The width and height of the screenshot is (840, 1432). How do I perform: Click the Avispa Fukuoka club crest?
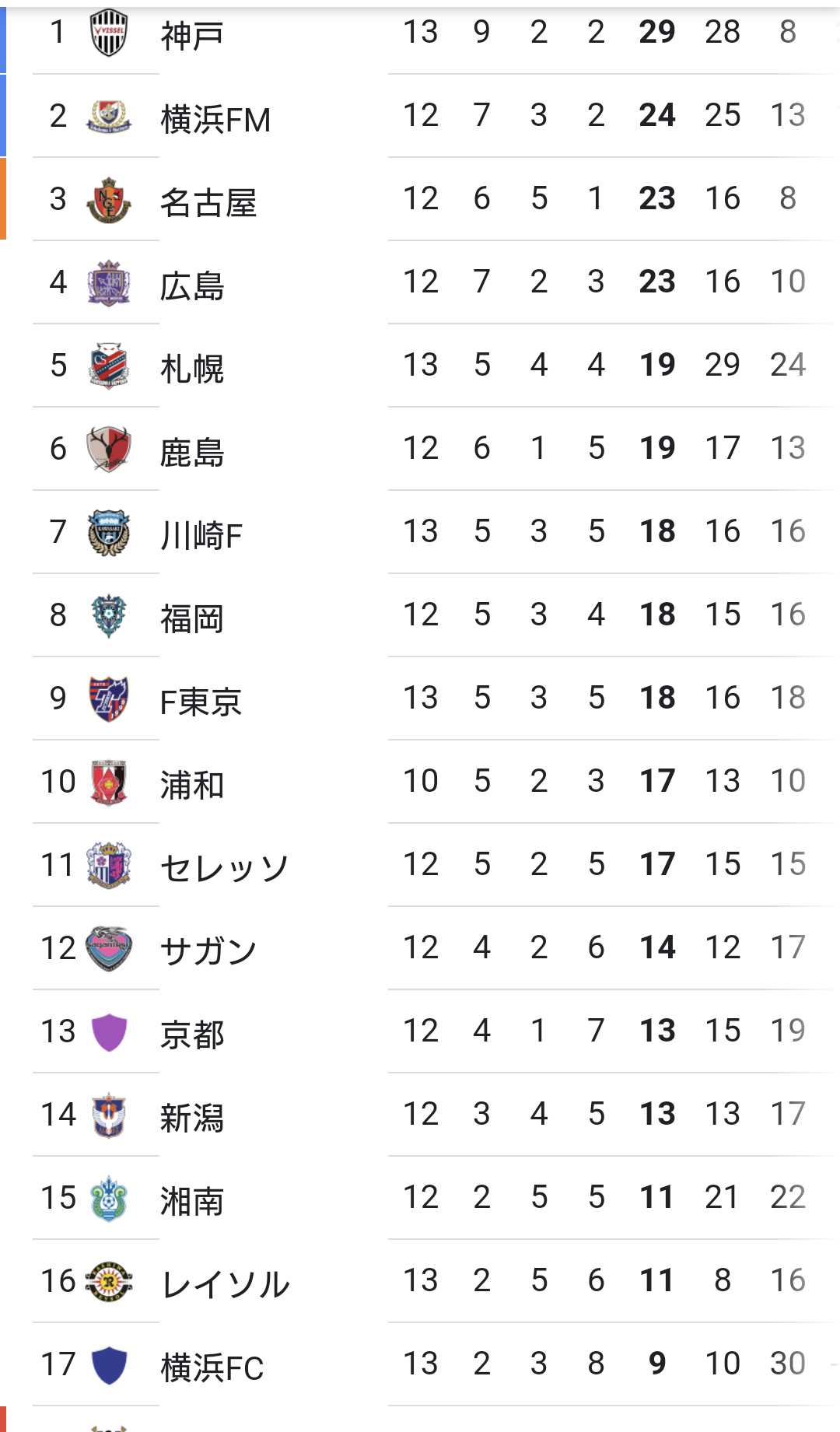pos(109,616)
